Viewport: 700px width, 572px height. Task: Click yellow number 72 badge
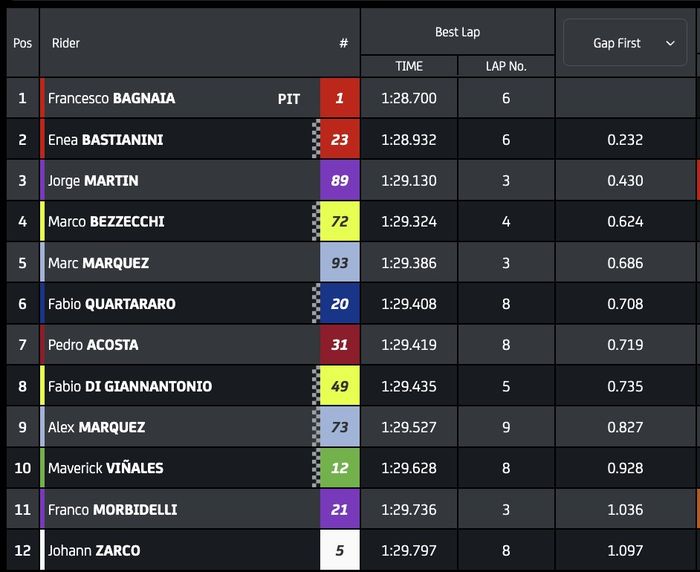coord(340,221)
